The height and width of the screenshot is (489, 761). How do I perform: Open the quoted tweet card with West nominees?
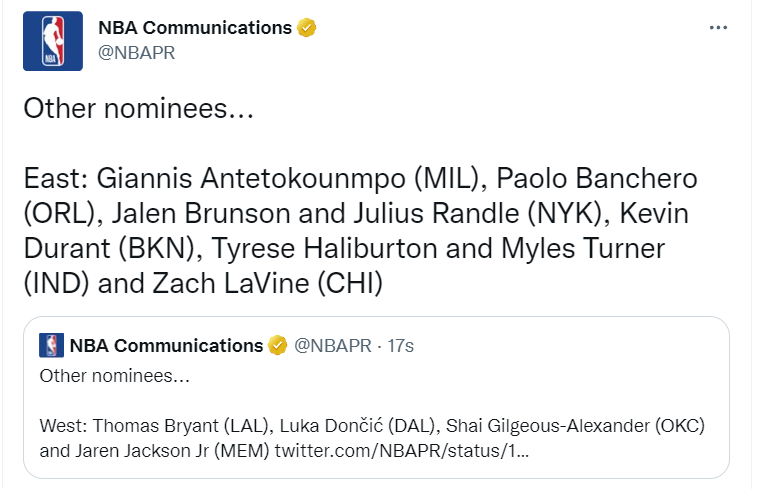point(376,397)
